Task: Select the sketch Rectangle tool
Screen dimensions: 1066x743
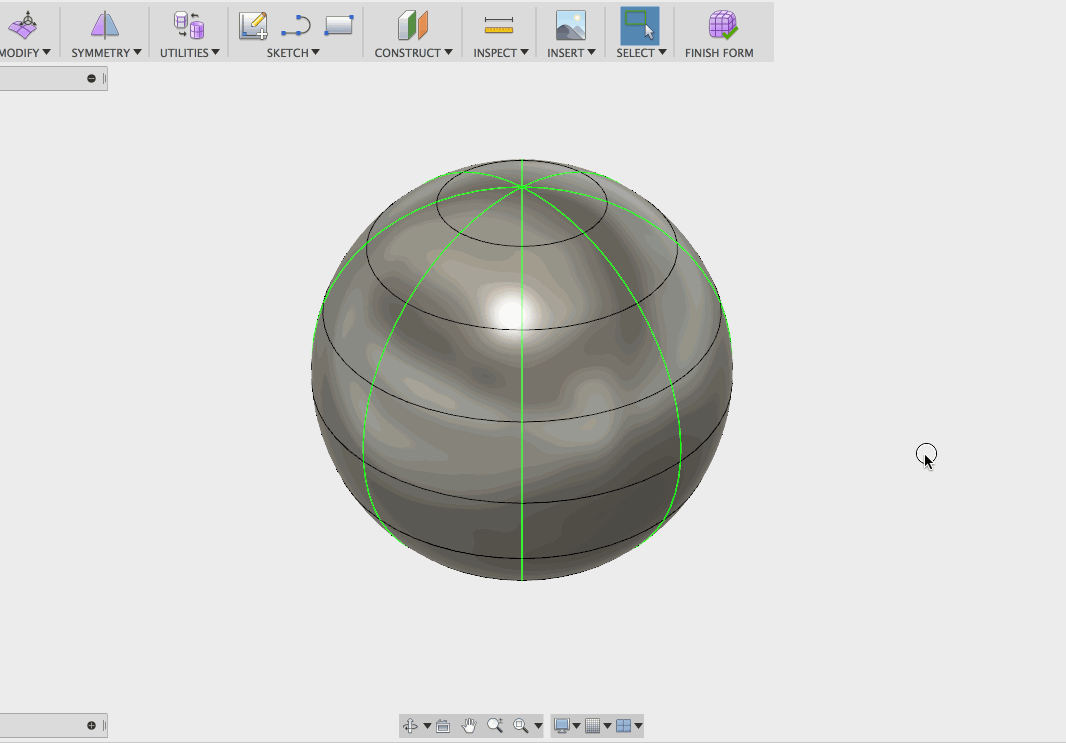Action: click(x=339, y=25)
